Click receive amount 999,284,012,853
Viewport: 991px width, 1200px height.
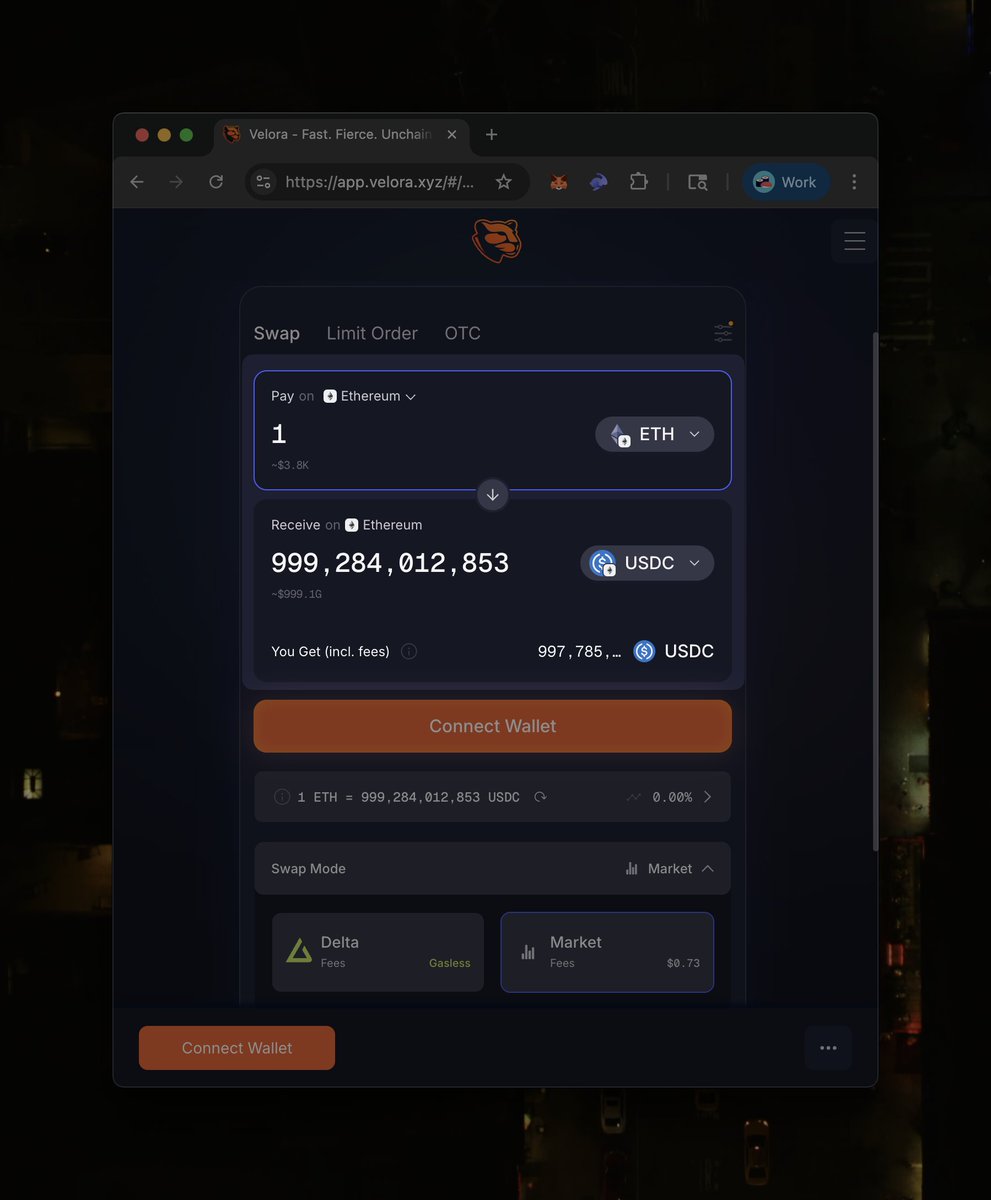click(390, 563)
